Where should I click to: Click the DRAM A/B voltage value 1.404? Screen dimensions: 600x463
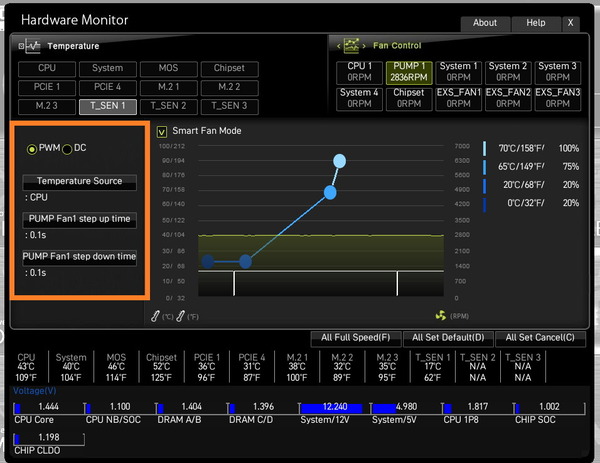coord(191,407)
